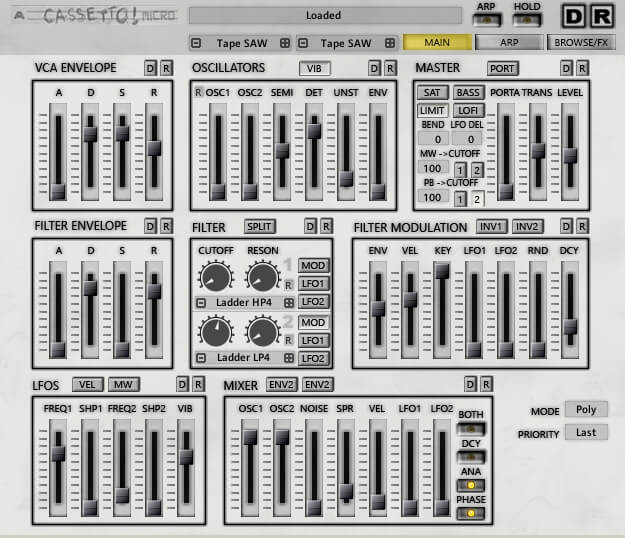The image size is (625, 538).
Task: Click the Filter Modulation D button
Action: coord(566,226)
